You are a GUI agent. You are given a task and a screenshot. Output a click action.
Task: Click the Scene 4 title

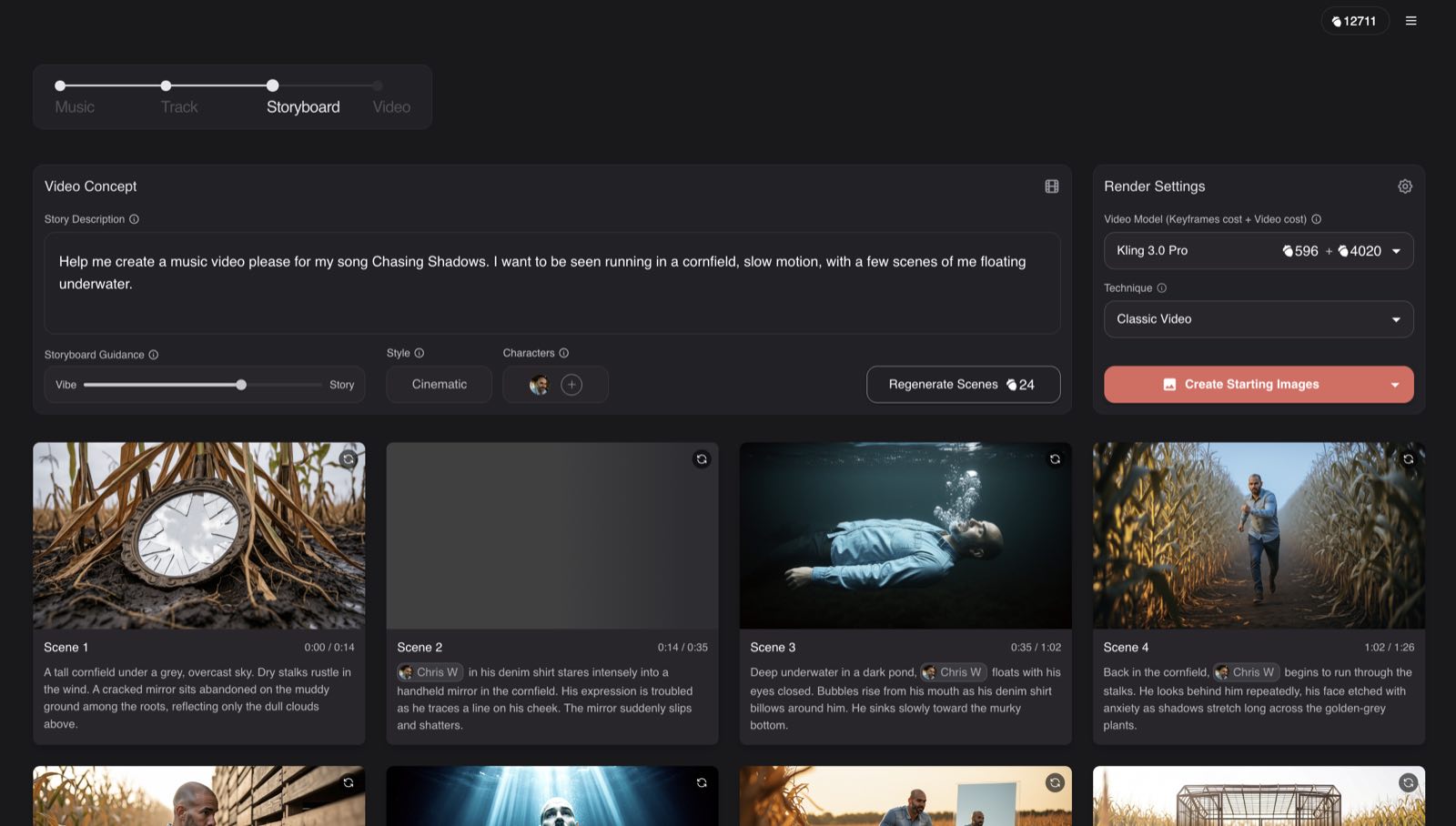[1126, 648]
